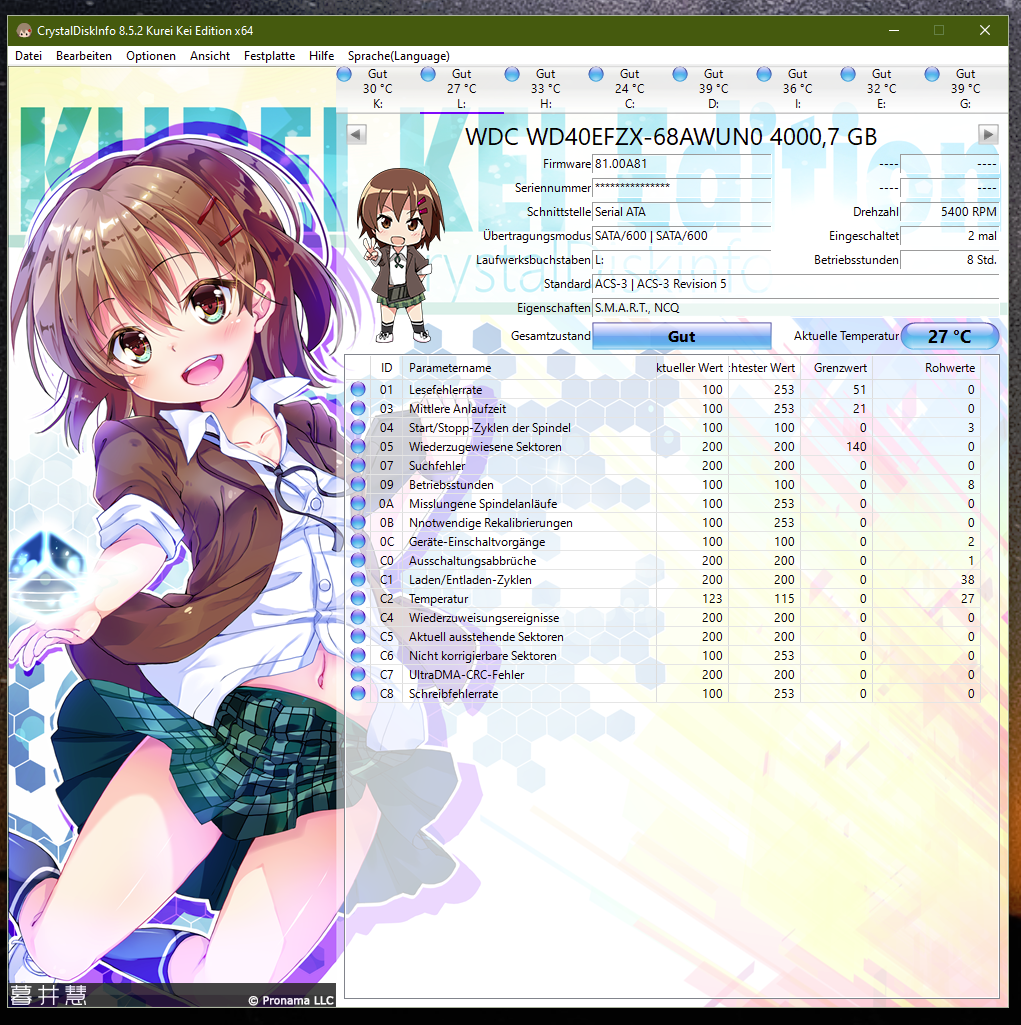Open the Festplatte menu
Viewport: 1021px width, 1025px height.
coord(269,56)
